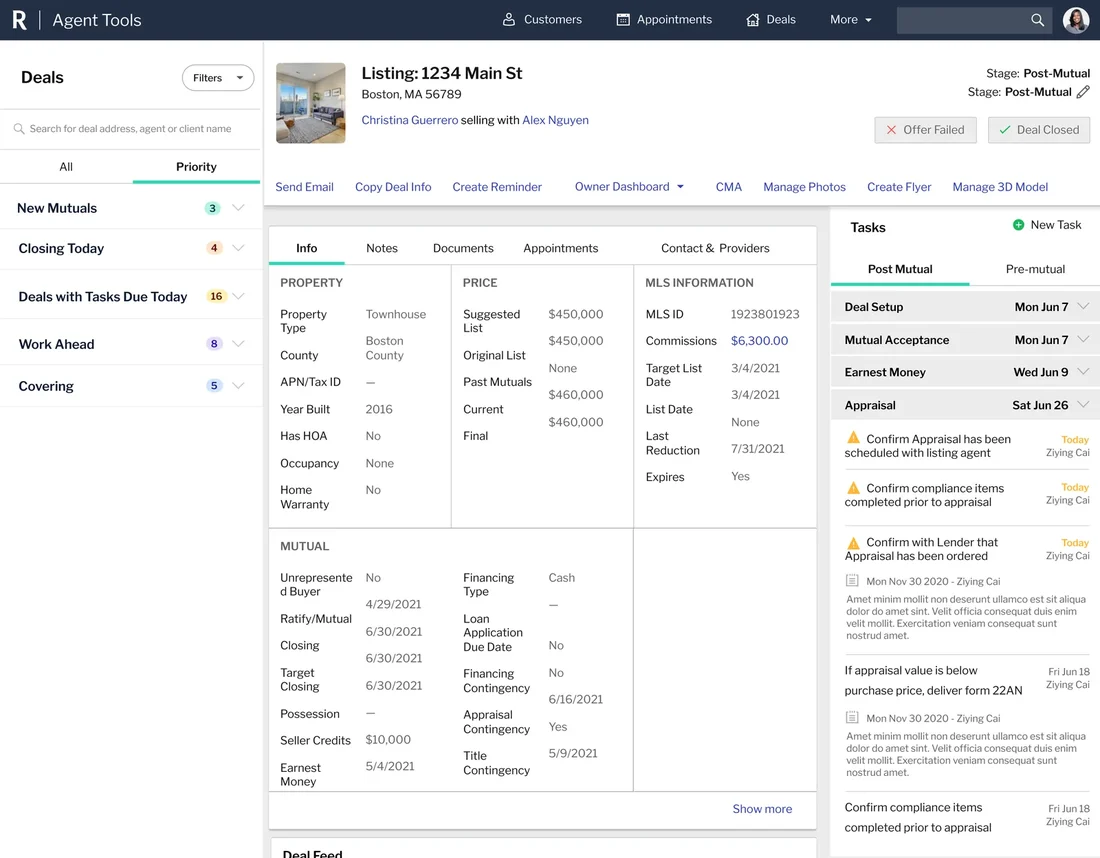Click warning icon beside Confirm with Lender task
Image resolution: width=1100 pixels, height=858 pixels.
click(854, 542)
